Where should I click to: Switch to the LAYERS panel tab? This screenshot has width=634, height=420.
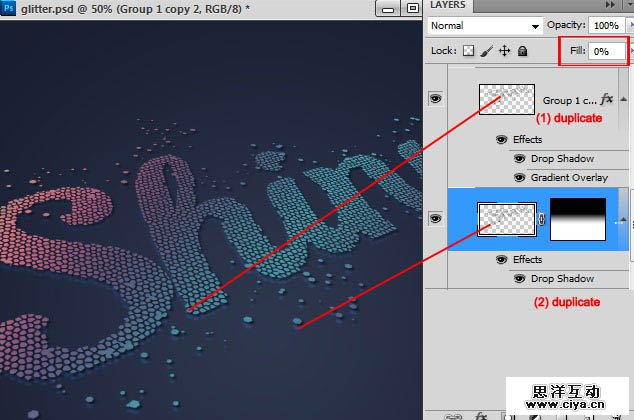pyautogui.click(x=448, y=5)
